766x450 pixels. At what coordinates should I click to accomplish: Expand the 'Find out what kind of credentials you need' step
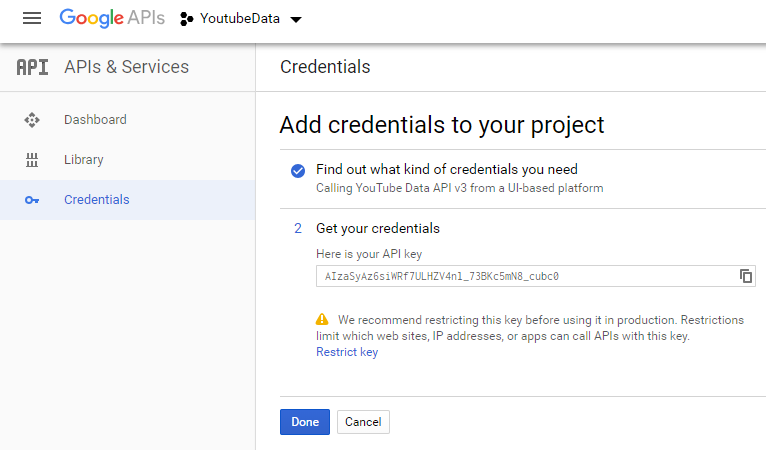pyautogui.click(x=447, y=169)
